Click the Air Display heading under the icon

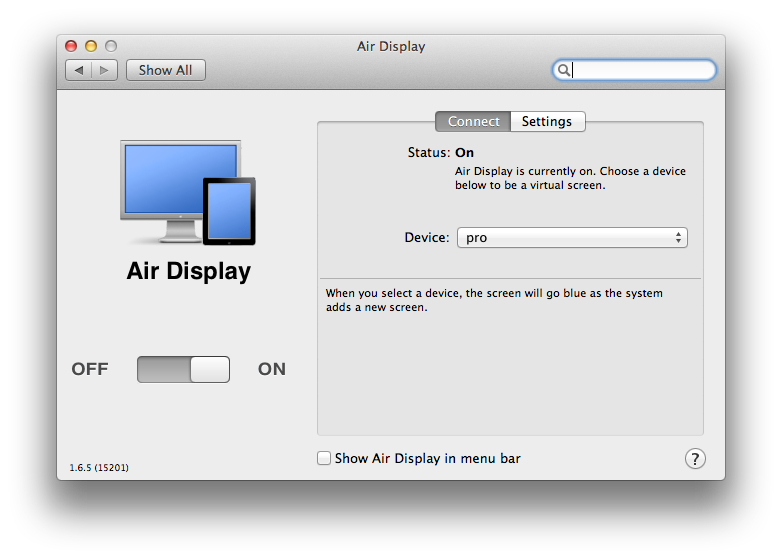click(189, 272)
